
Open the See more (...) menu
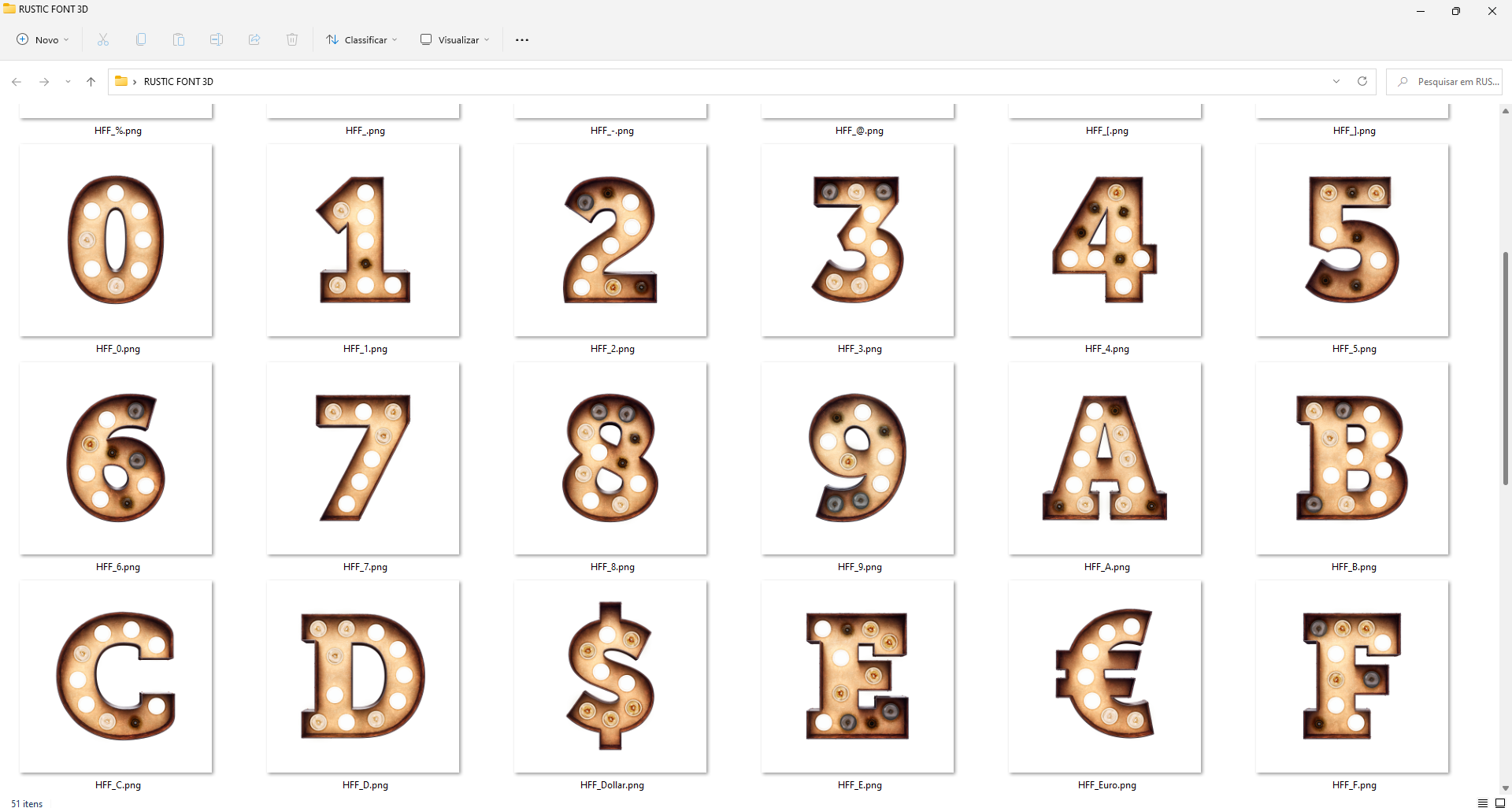click(x=521, y=39)
